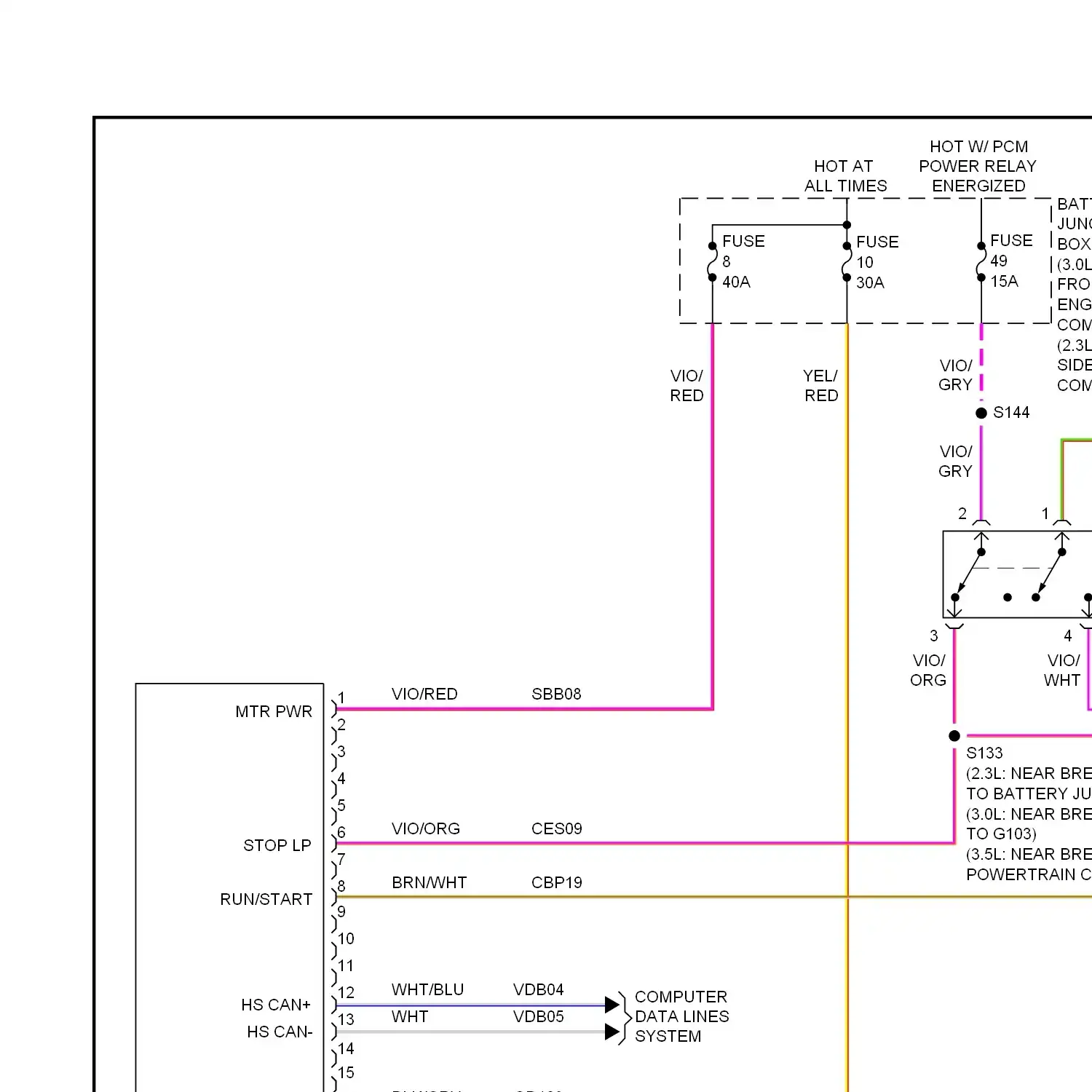Click the SBB08 circuit code
Image resolution: width=1092 pixels, height=1092 pixels.
pyautogui.click(x=556, y=694)
